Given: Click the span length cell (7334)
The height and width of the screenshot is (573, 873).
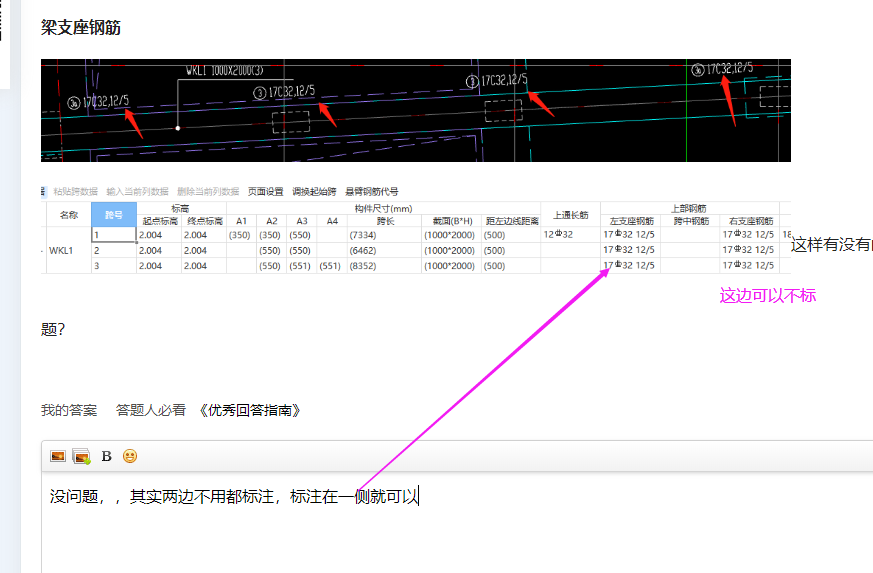Looking at the screenshot, I should click(x=384, y=235).
